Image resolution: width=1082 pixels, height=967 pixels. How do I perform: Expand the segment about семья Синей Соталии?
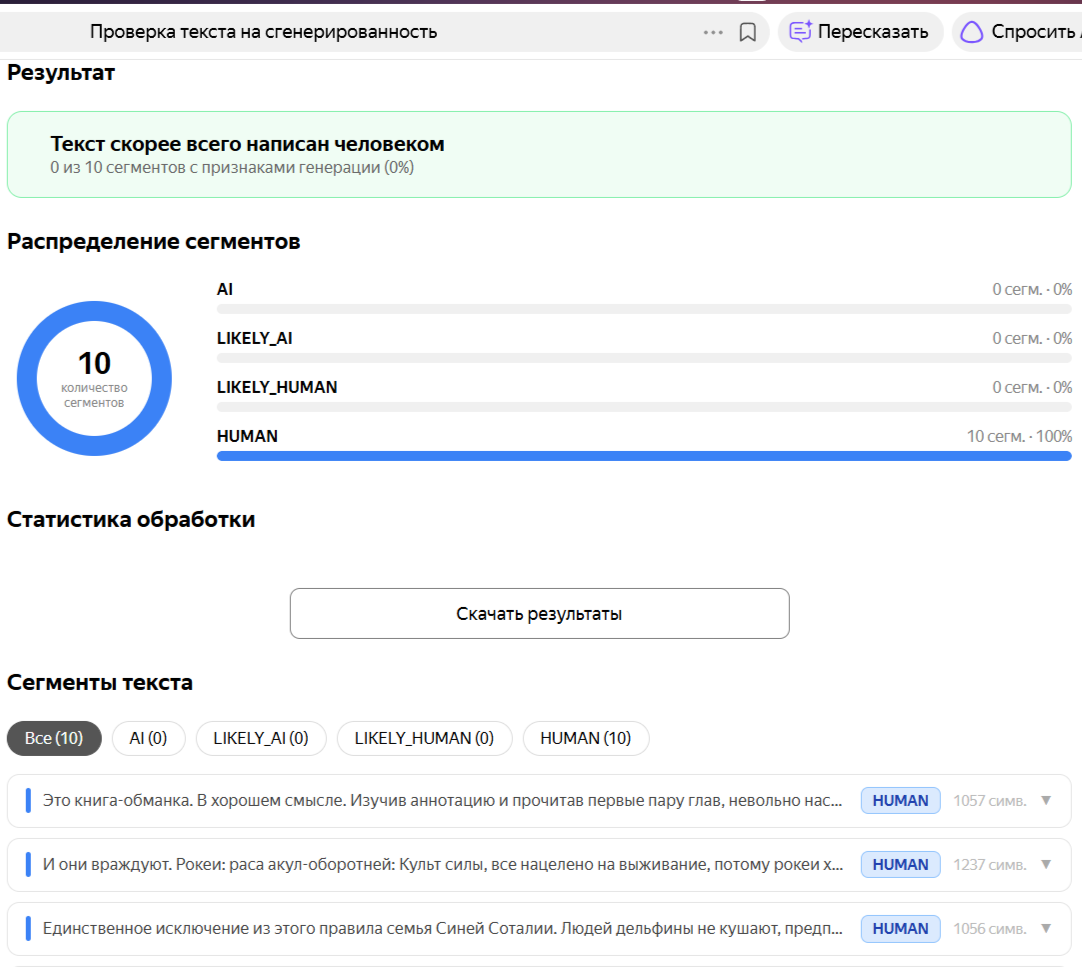[1046, 928]
